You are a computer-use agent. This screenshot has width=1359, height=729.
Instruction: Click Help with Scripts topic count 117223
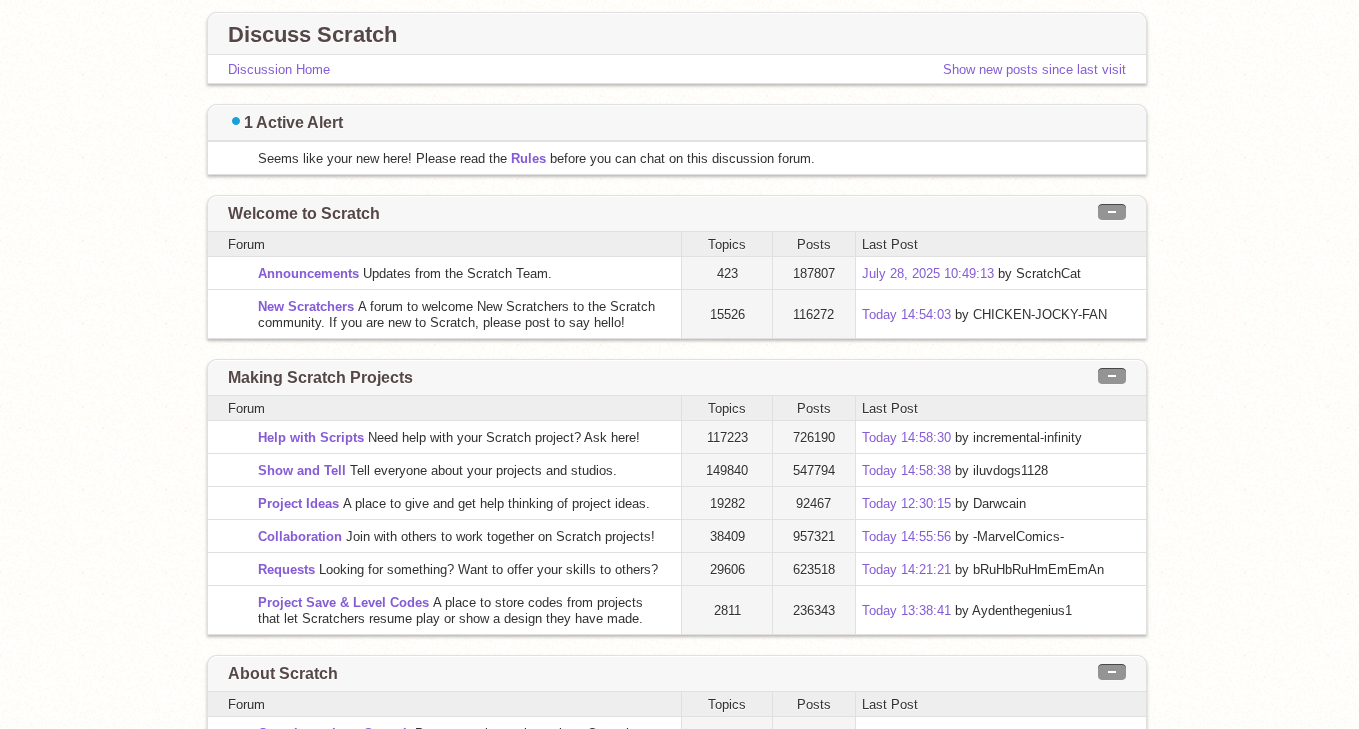pos(727,437)
